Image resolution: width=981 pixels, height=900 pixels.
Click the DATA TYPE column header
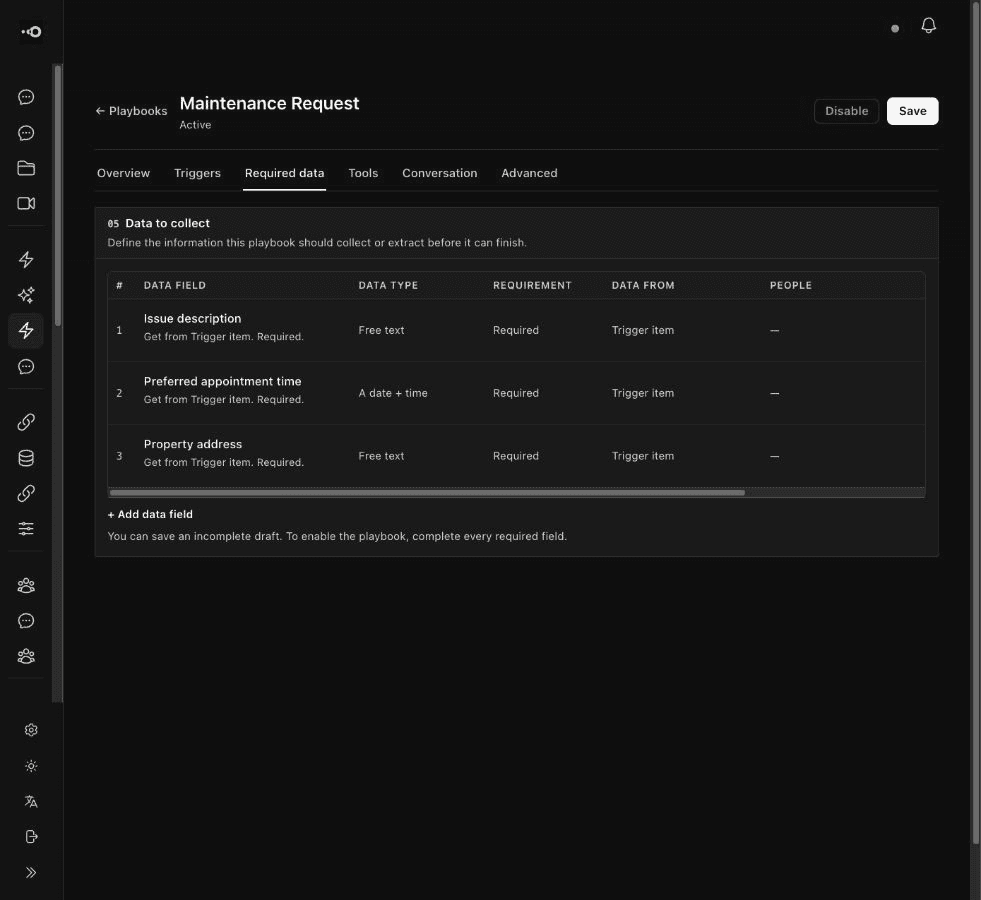point(388,285)
